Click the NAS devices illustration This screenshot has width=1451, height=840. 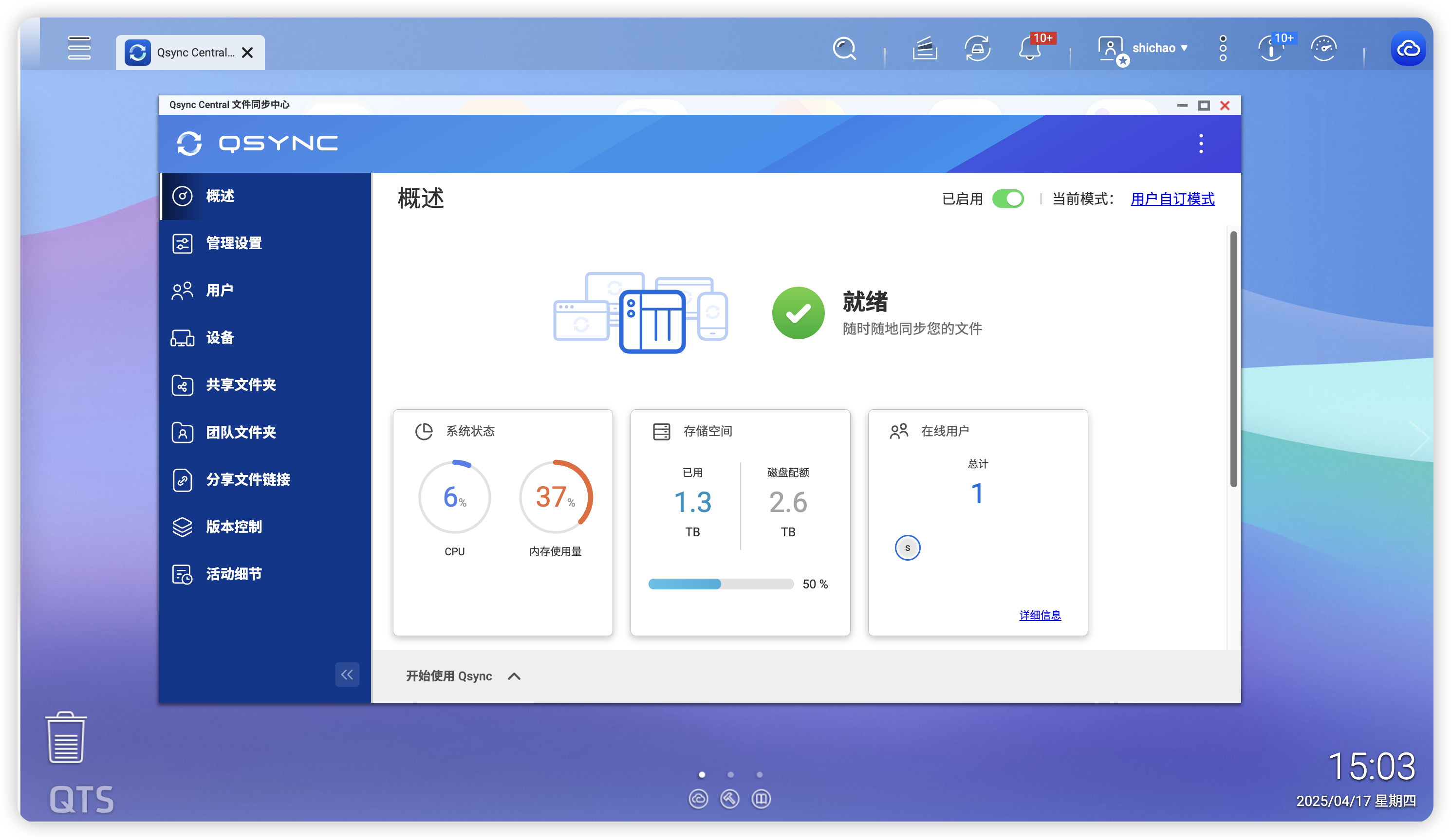641,312
